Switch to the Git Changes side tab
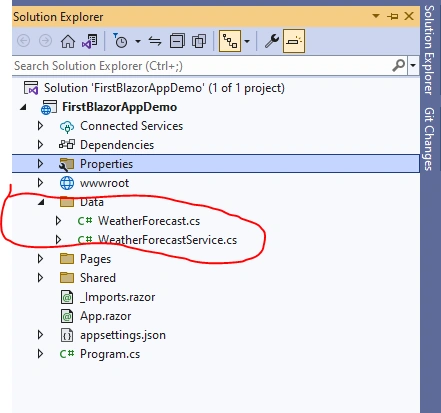Viewport: 441px width, 413px height. (429, 139)
